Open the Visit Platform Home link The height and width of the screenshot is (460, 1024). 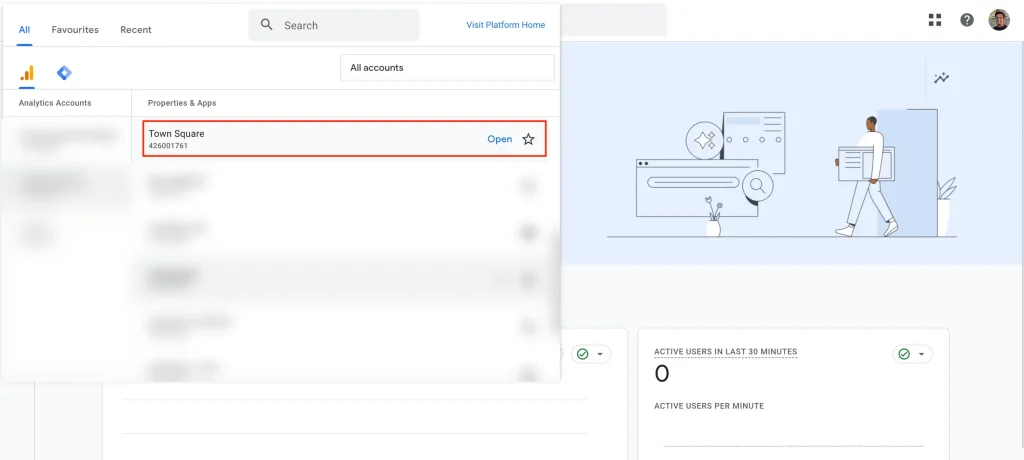pos(505,25)
